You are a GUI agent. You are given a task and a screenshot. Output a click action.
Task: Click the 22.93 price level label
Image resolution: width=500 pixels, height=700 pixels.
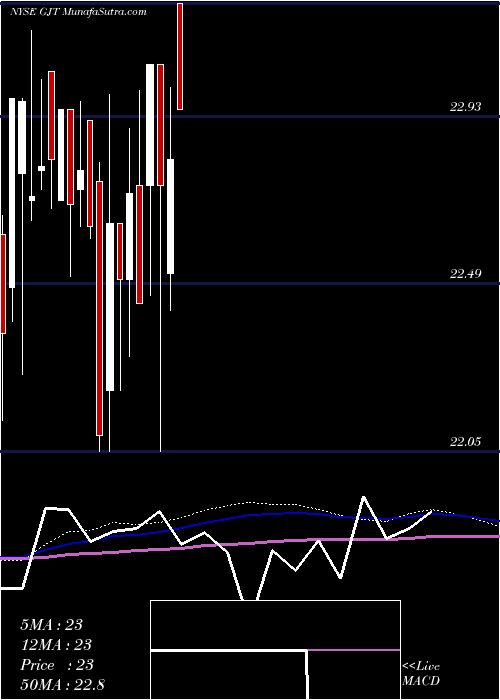(x=466, y=107)
